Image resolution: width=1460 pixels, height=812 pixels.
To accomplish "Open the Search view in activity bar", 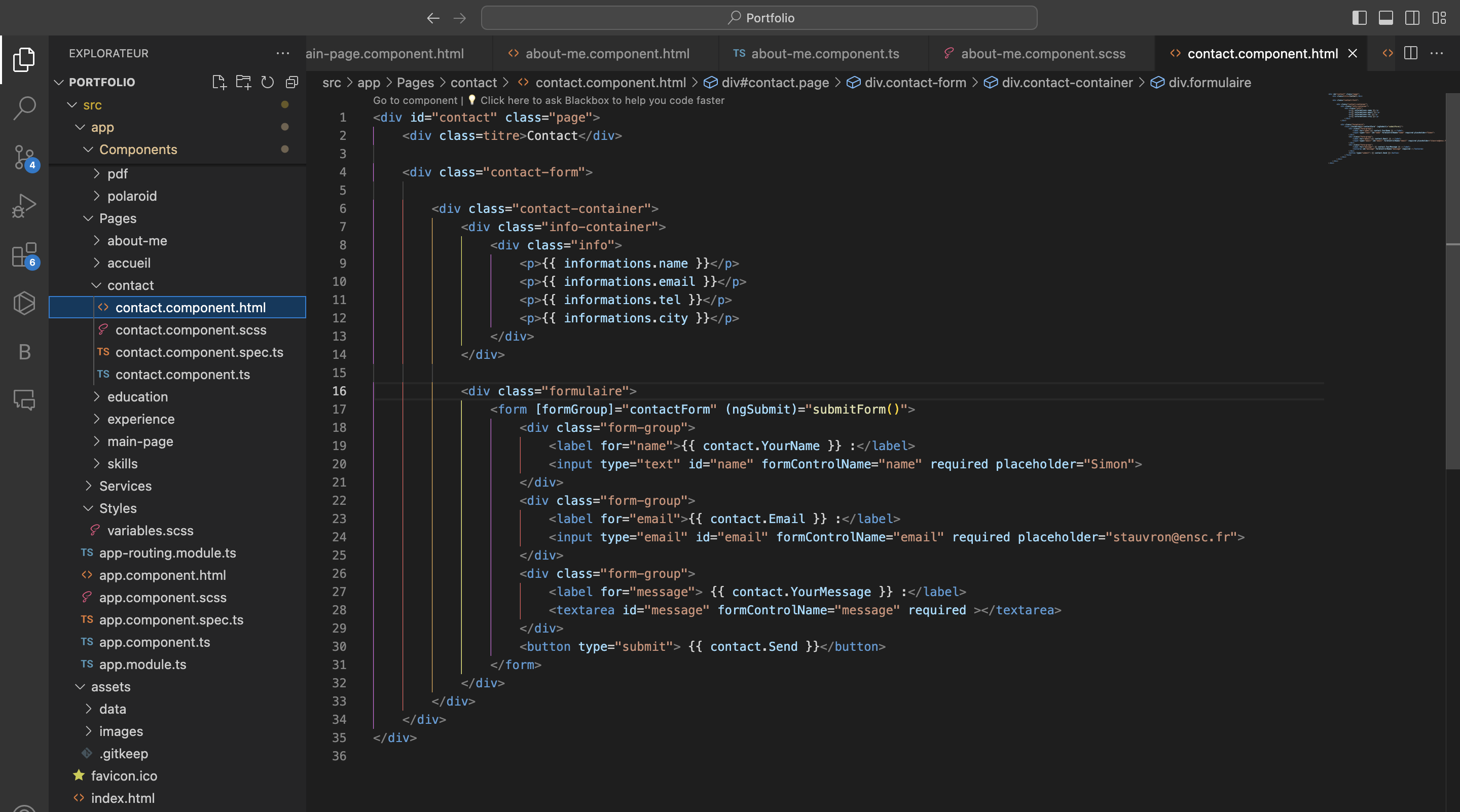I will pos(24,107).
